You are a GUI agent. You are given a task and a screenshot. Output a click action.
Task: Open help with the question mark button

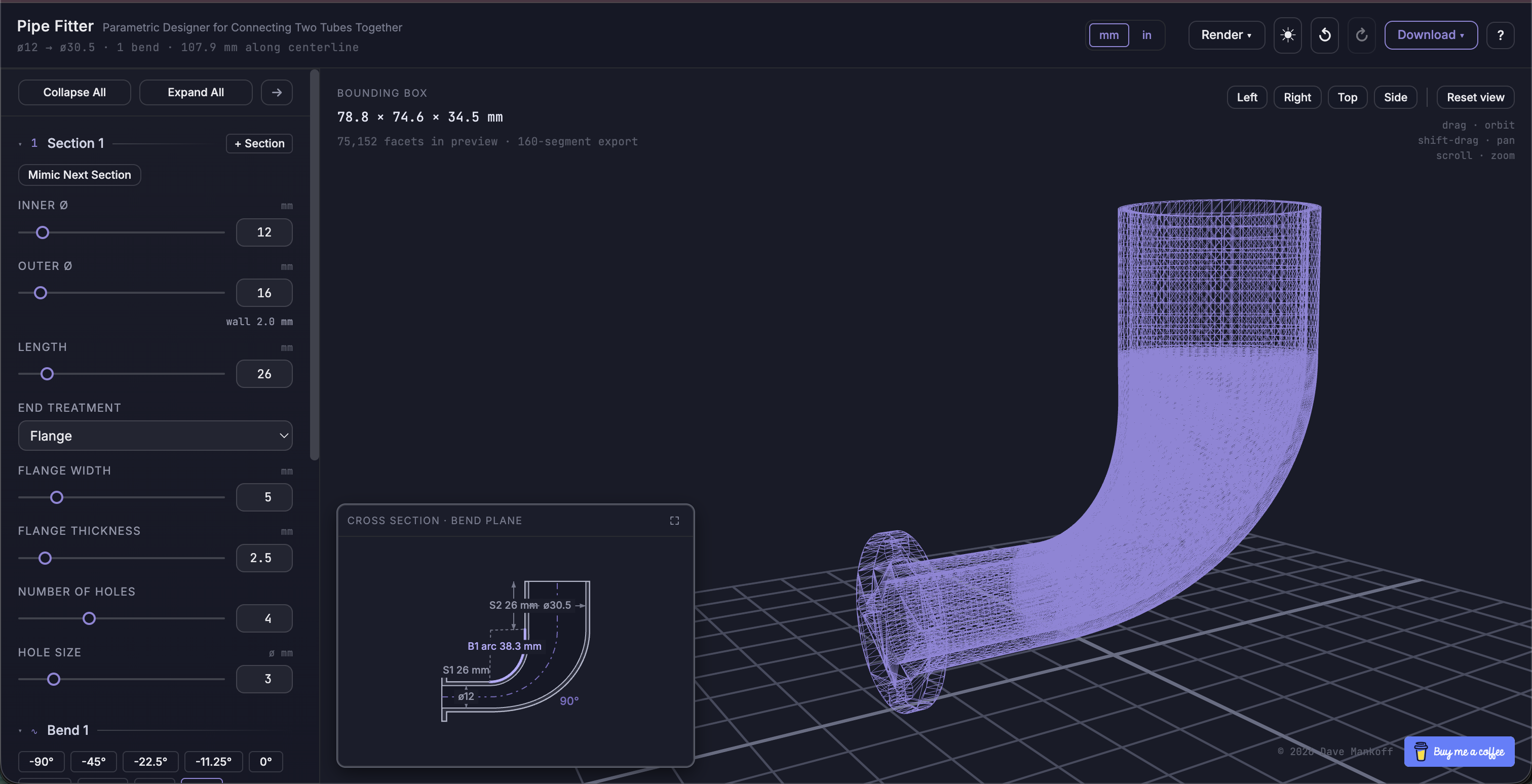pyautogui.click(x=1500, y=35)
